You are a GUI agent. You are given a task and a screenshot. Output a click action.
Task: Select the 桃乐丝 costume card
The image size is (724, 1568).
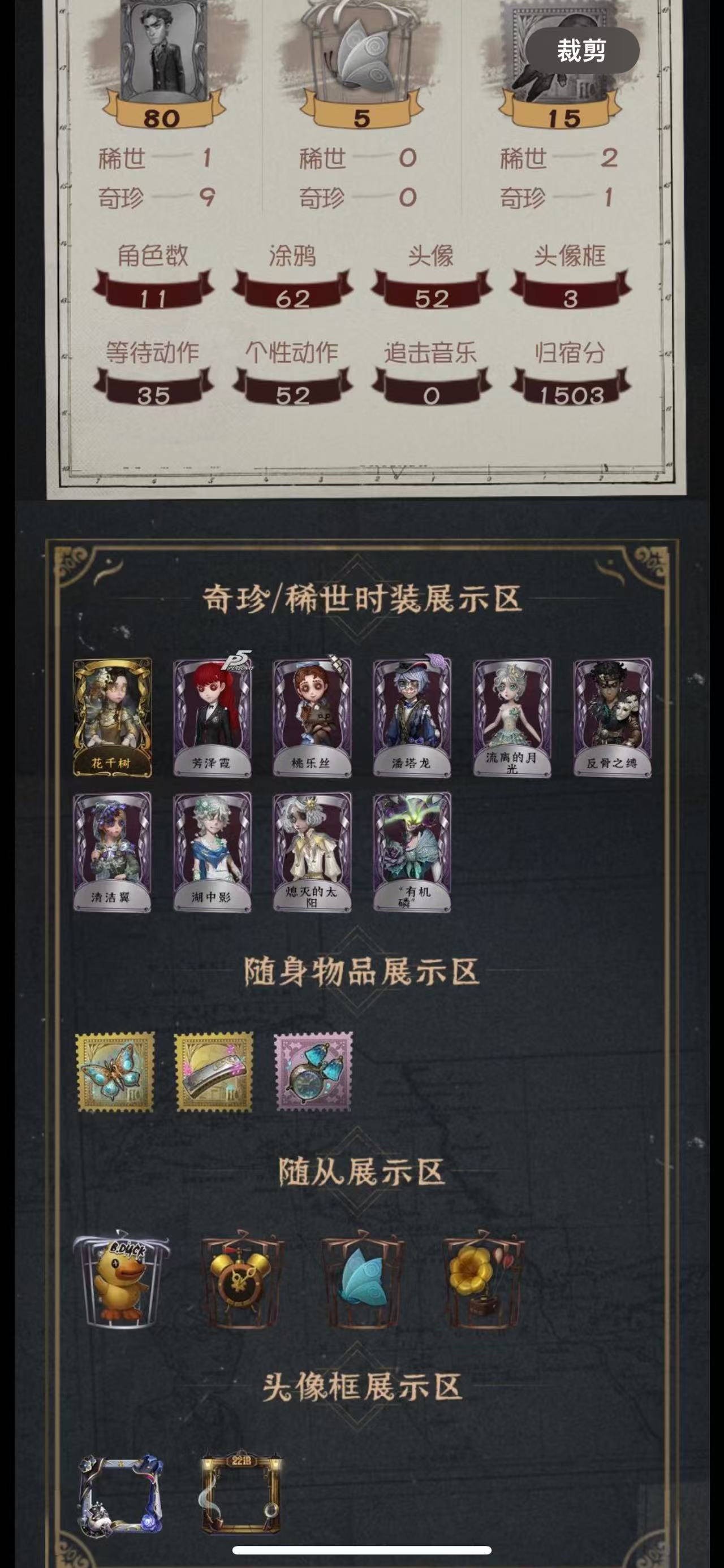coord(312,717)
